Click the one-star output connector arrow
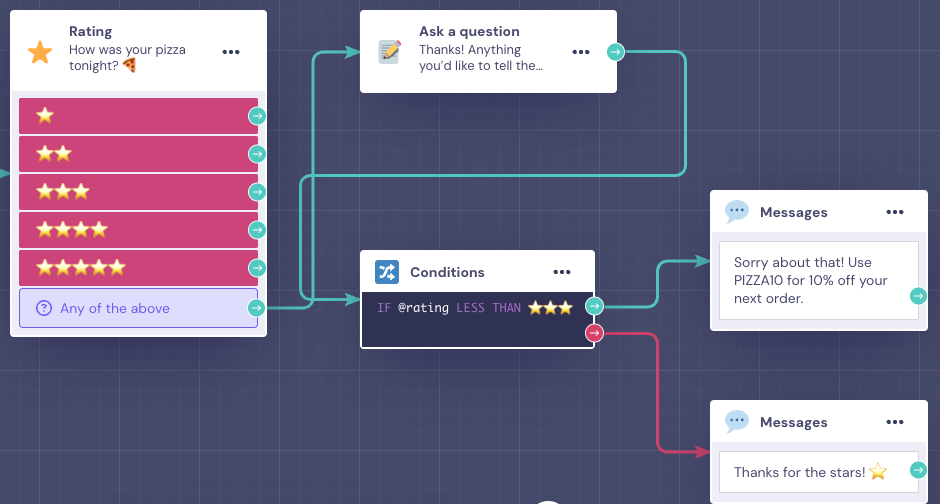The width and height of the screenshot is (940, 504). point(257,116)
